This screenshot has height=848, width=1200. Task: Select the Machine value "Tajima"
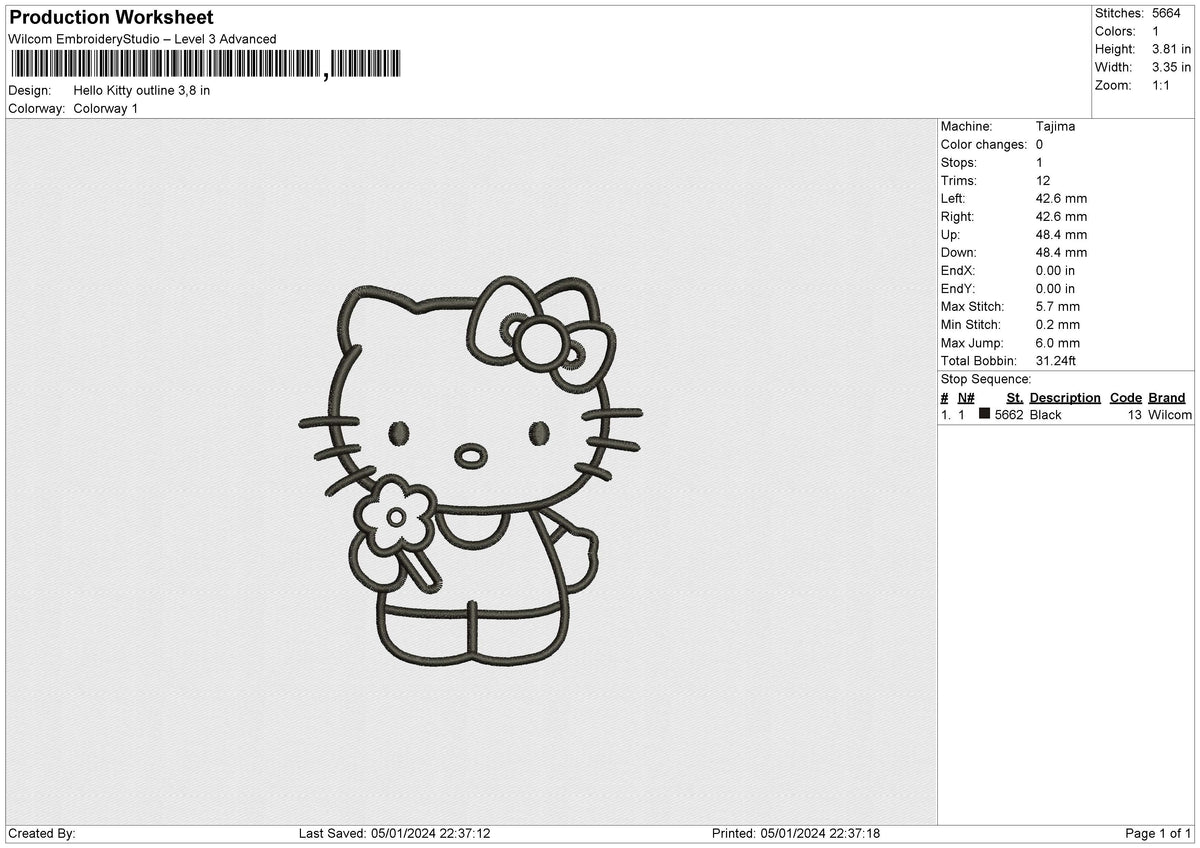coord(1055,126)
